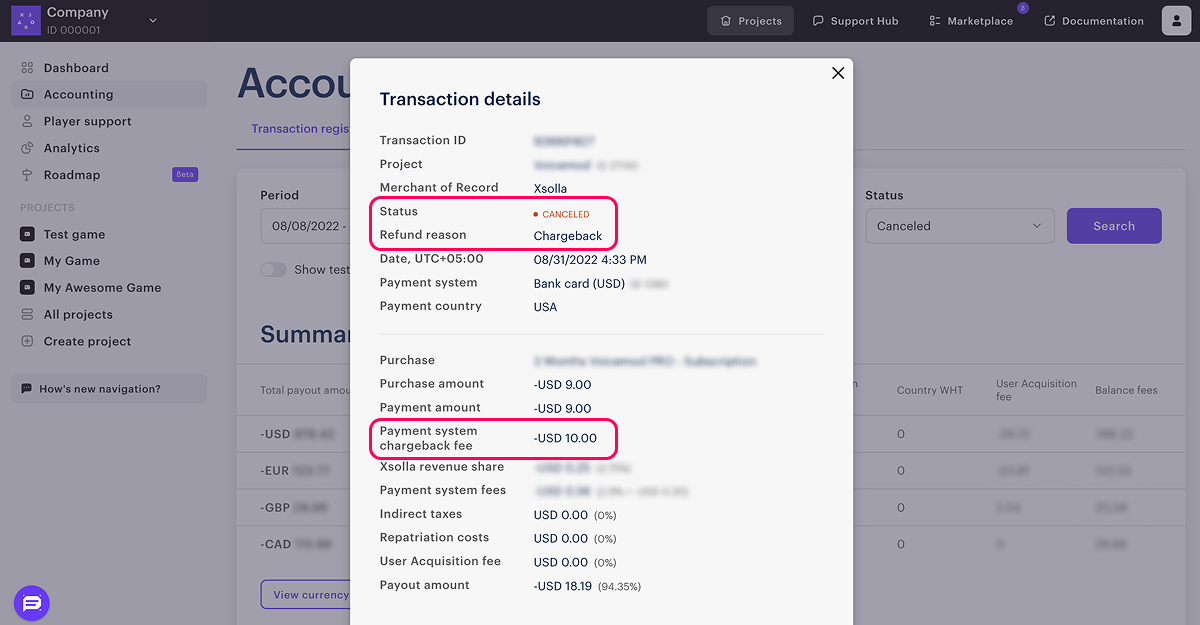Select My Awesome Game project
The image size is (1200, 625).
tap(102, 288)
